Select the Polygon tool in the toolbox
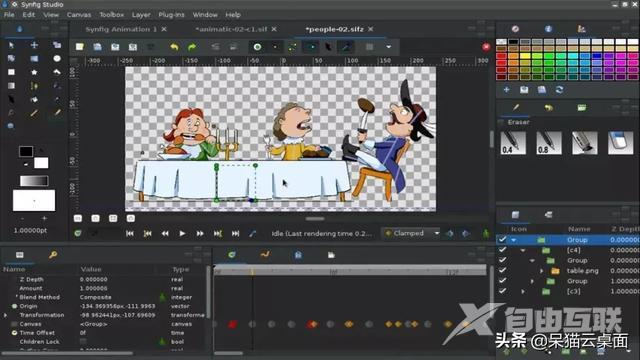640x360 pixels. pos(57,72)
